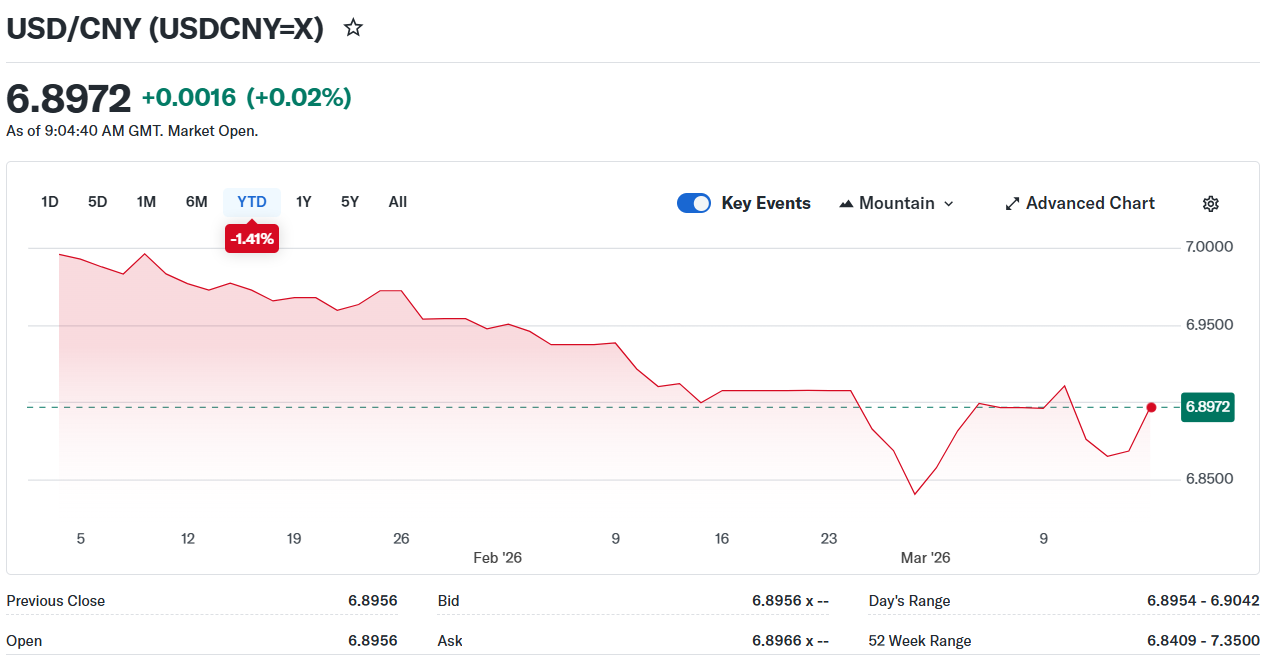Select the 1M range tab

pos(146,202)
